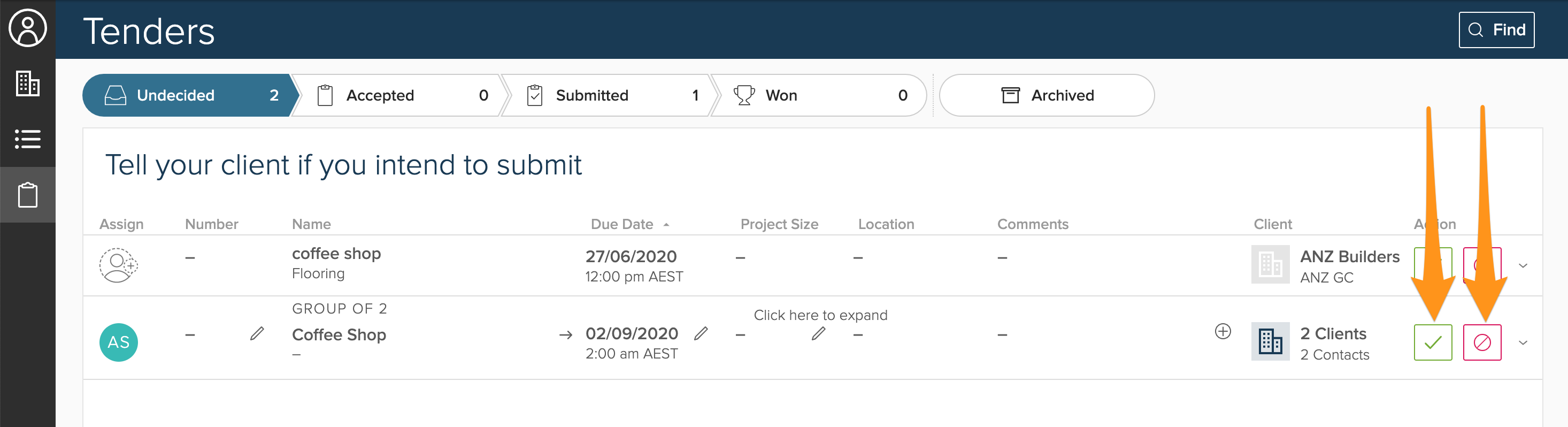This screenshot has height=427, width=1568.
Task: Open the list view icon in the sidebar
Action: click(x=27, y=139)
